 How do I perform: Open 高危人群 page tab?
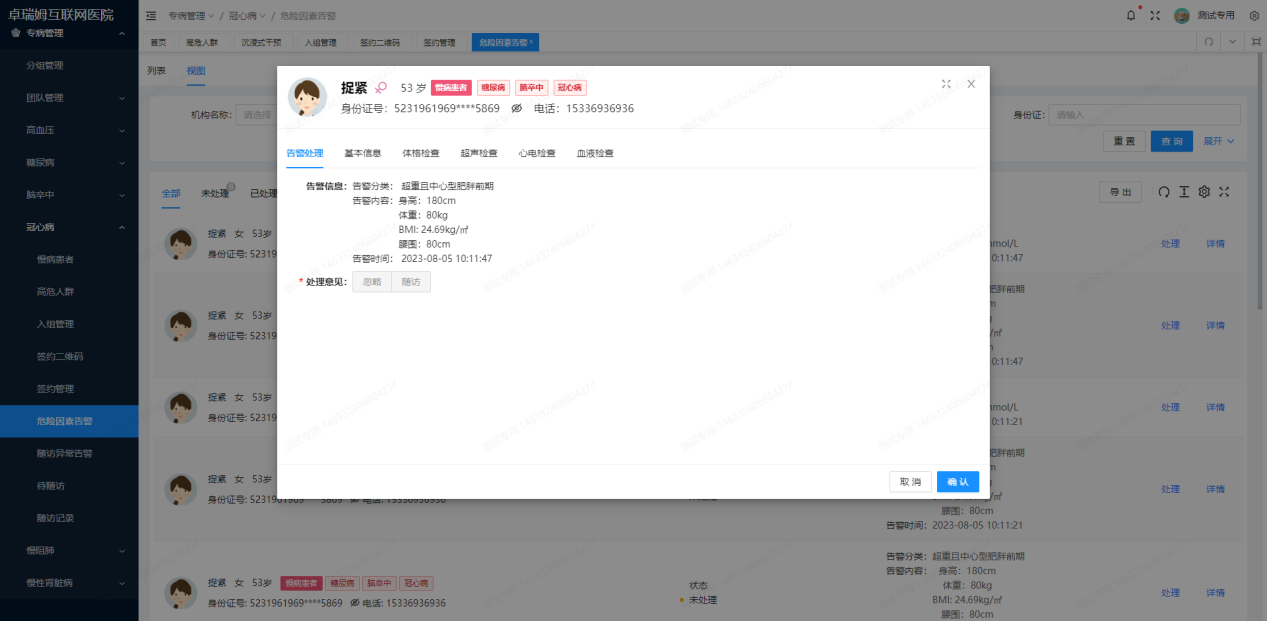(x=202, y=43)
